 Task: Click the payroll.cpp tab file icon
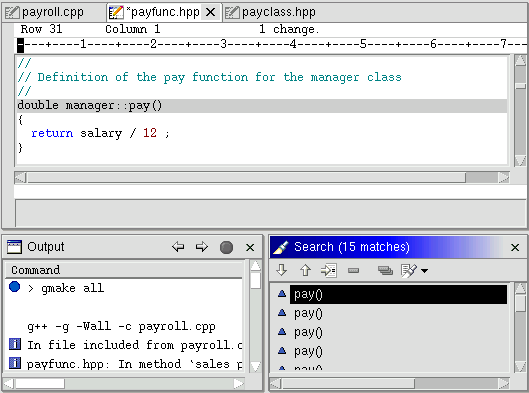tap(12, 12)
